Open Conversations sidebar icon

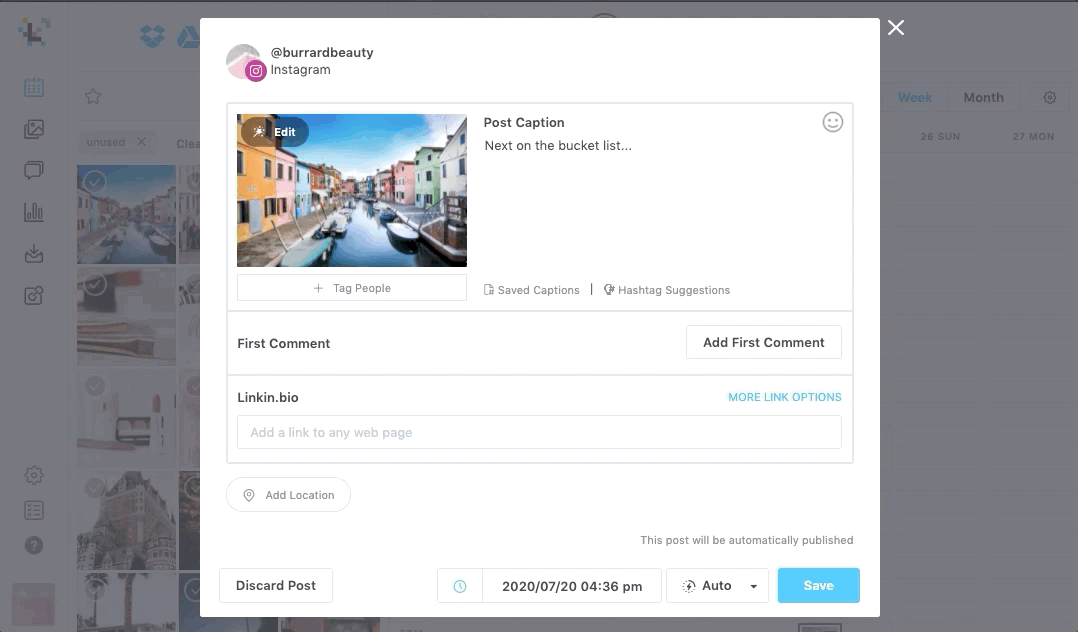tap(34, 170)
